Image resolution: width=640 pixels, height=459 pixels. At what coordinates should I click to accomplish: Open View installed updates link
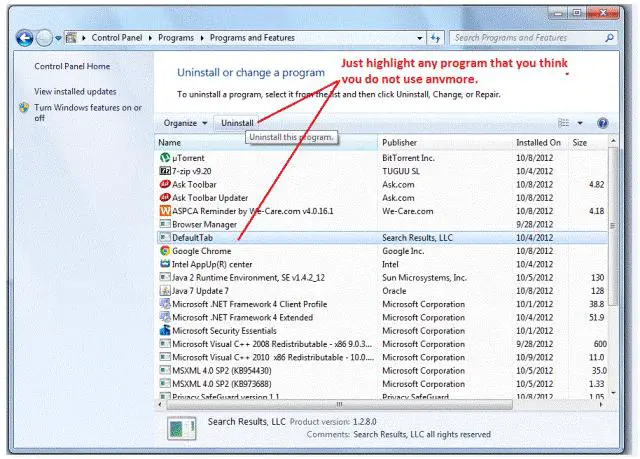click(x=75, y=91)
